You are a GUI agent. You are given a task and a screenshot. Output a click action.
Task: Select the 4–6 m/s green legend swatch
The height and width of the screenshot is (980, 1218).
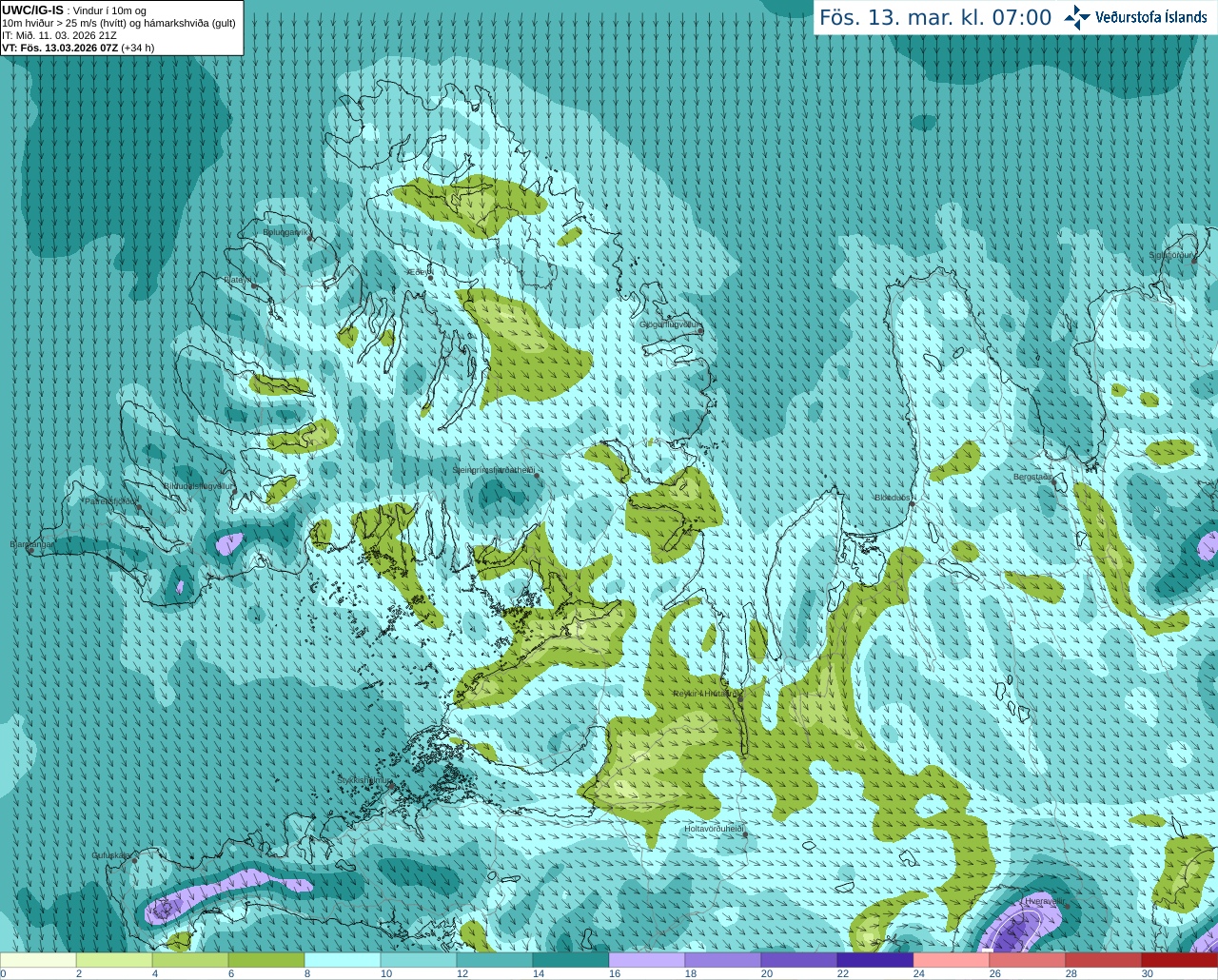[x=190, y=960]
